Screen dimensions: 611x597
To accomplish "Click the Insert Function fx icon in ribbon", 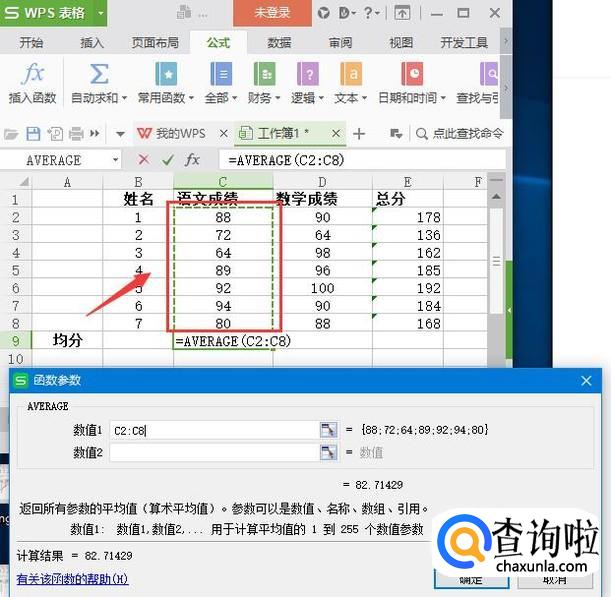I will 33,74.
